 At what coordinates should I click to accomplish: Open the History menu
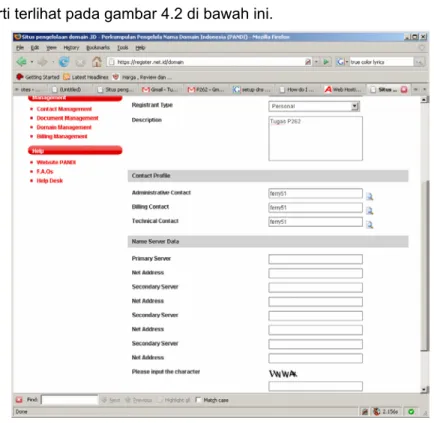(71, 48)
